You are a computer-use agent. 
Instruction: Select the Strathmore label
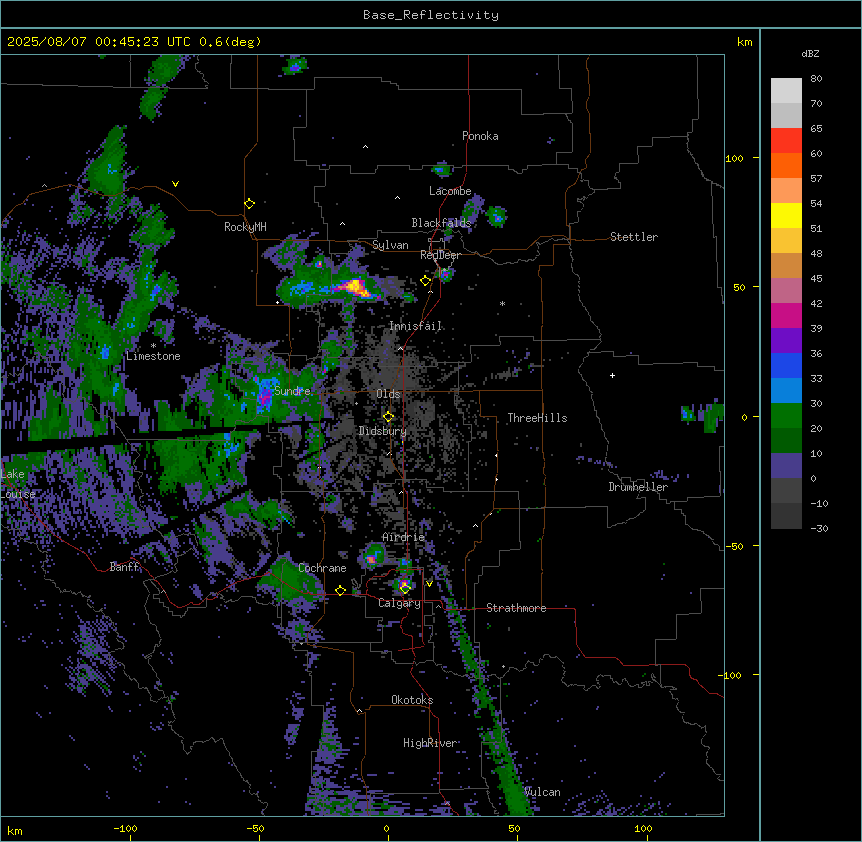coord(516,608)
